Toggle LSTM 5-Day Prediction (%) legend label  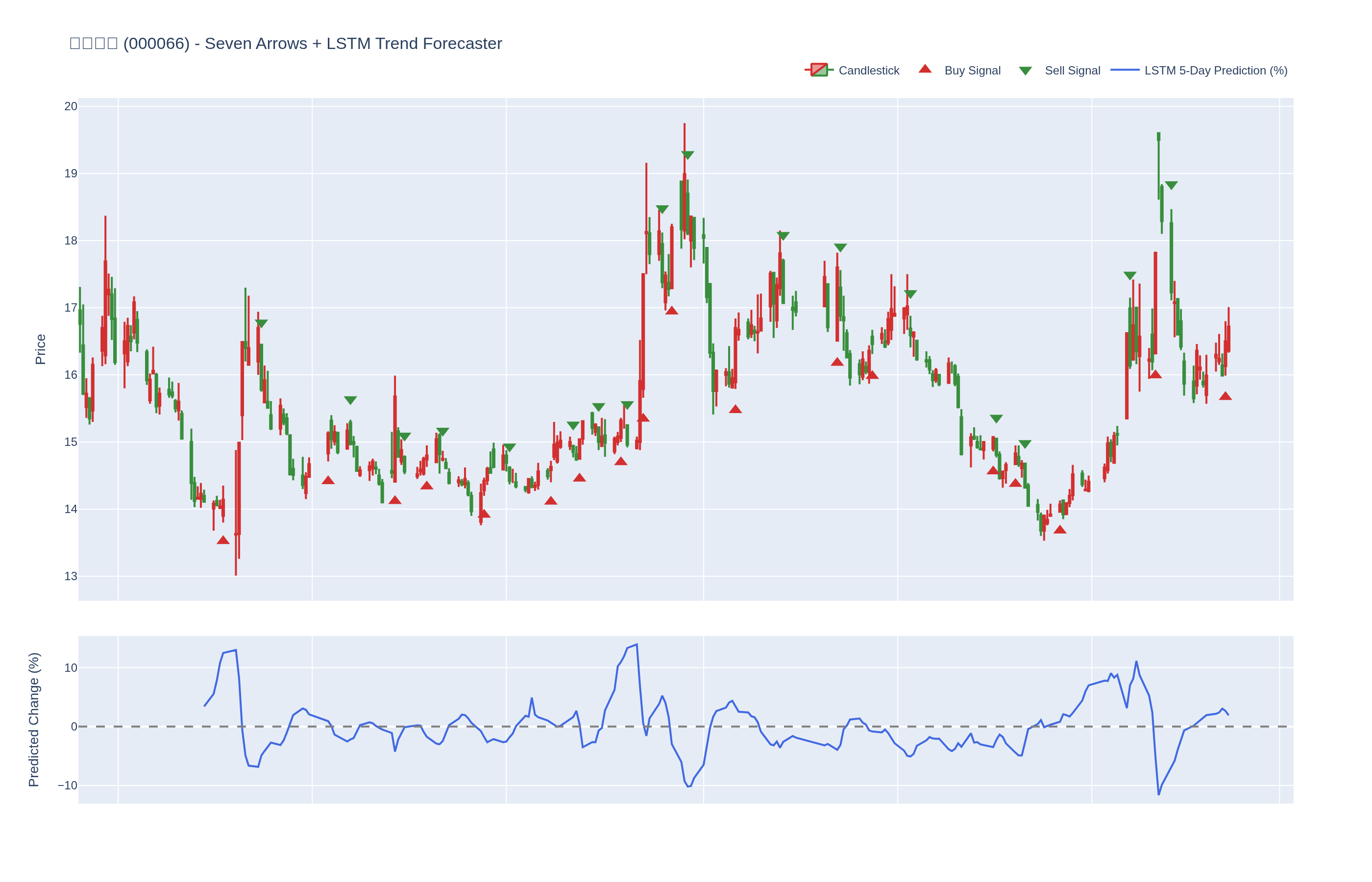tap(1215, 71)
